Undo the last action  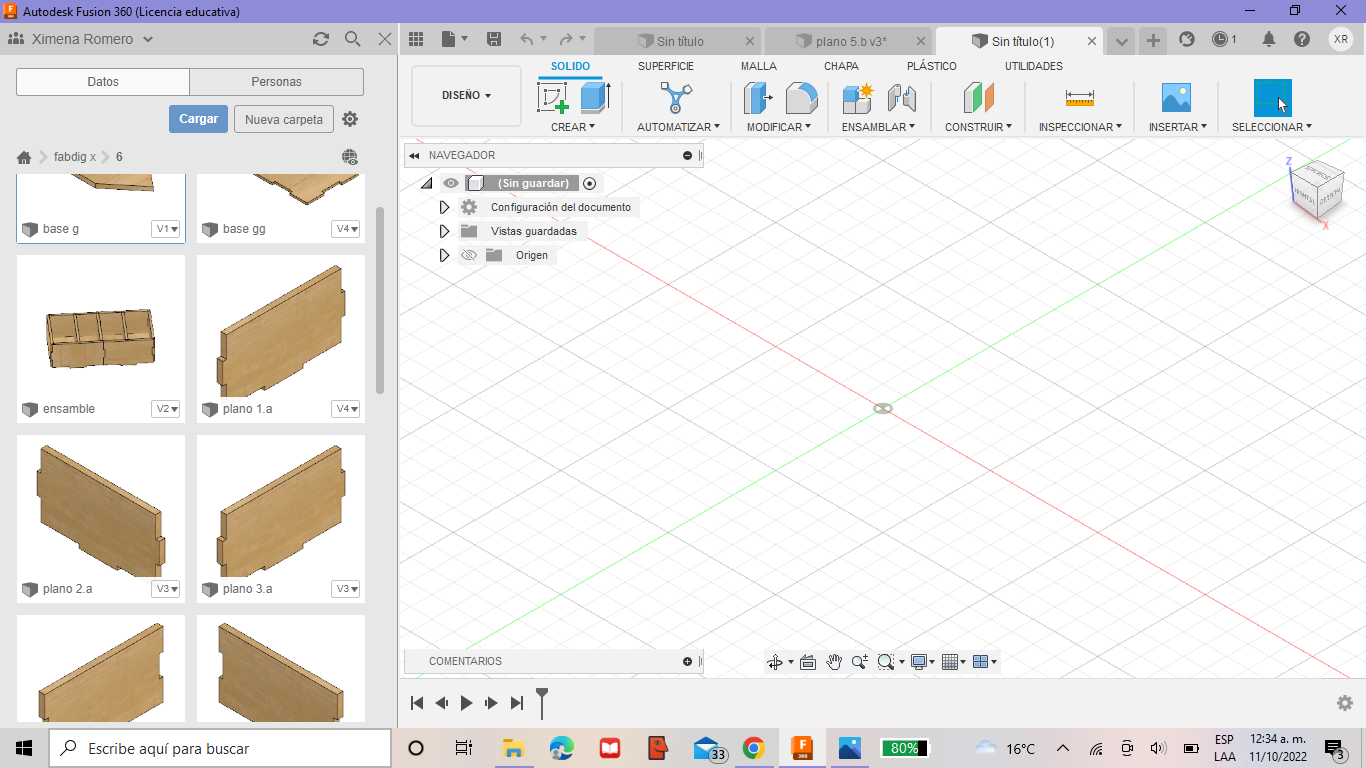[x=527, y=40]
